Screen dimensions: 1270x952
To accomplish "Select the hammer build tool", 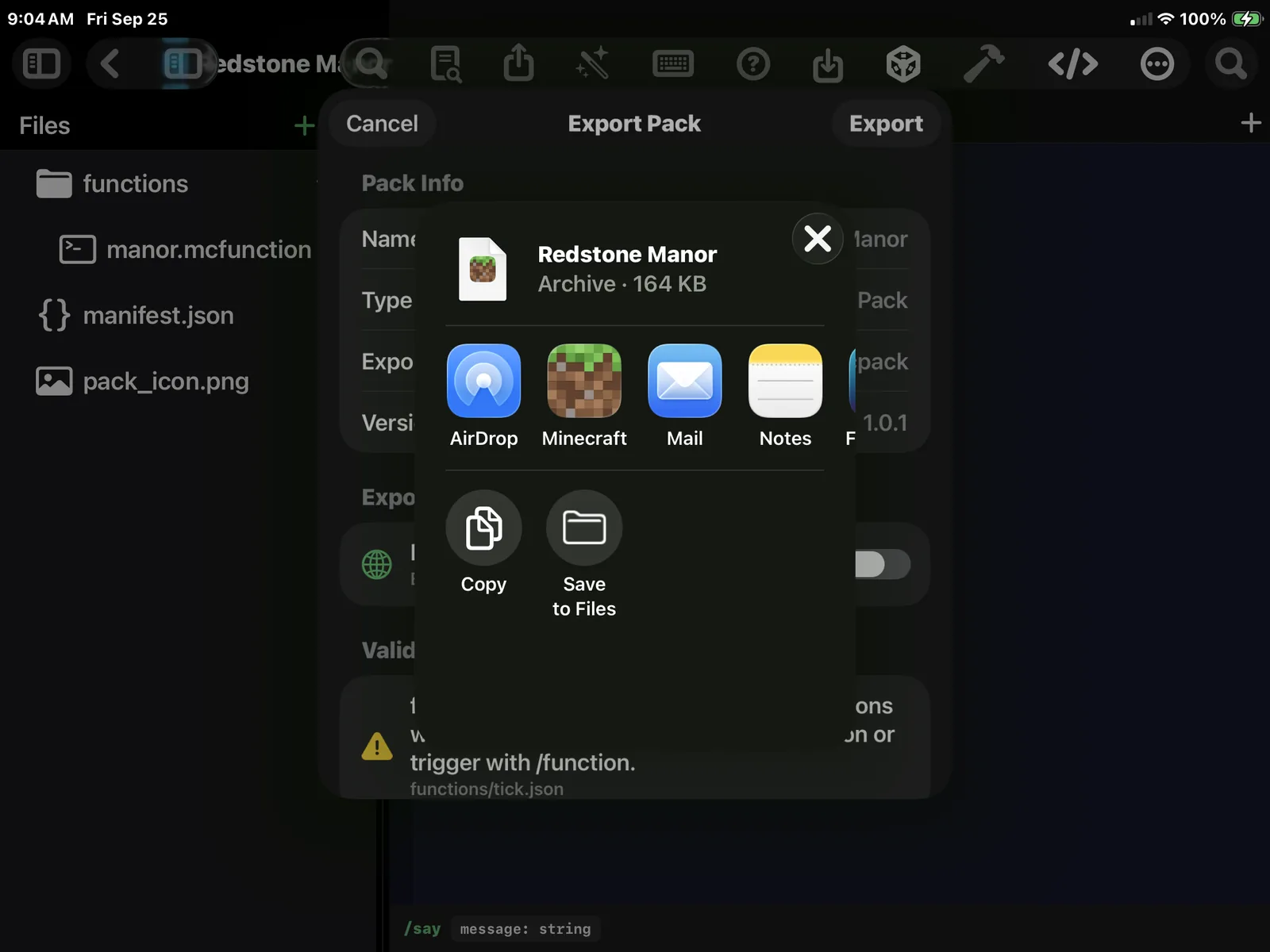I will [983, 63].
